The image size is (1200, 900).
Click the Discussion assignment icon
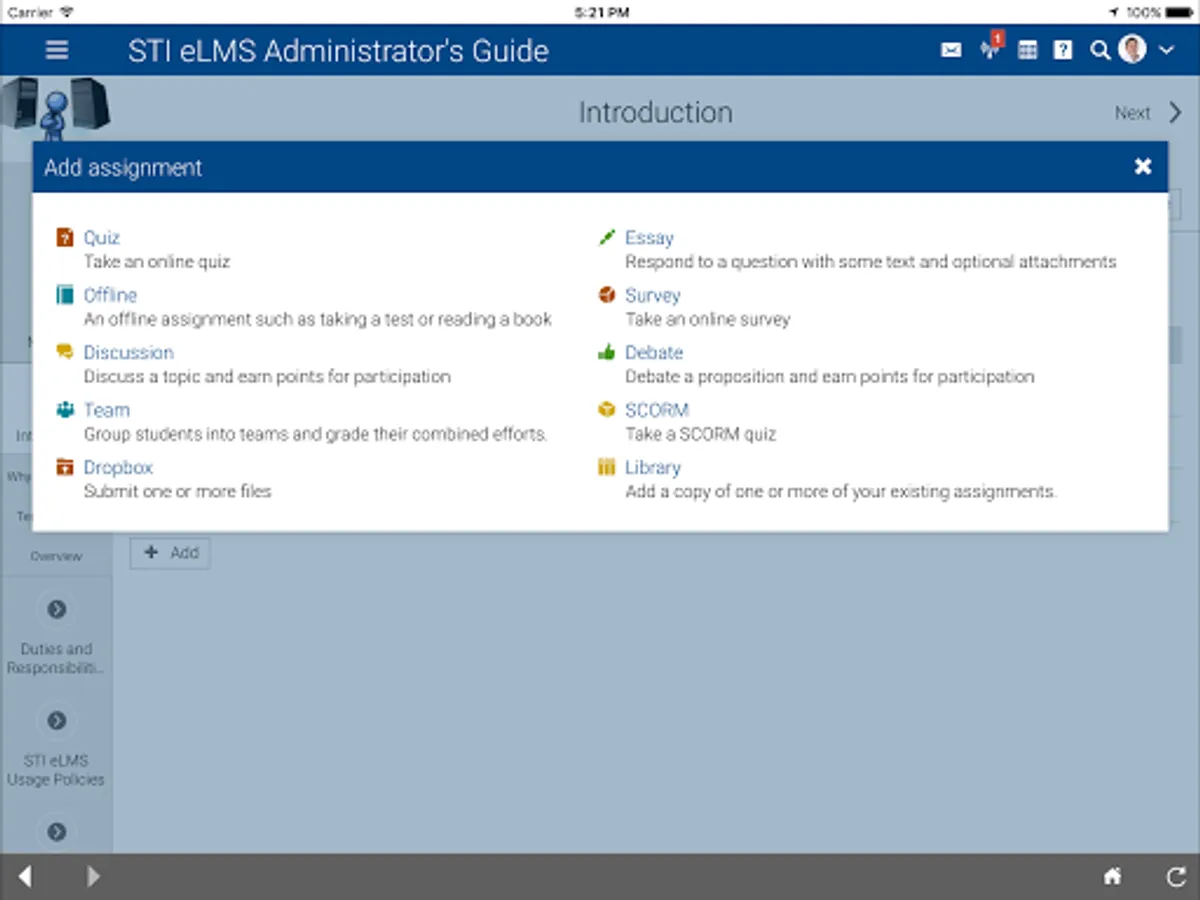click(x=65, y=352)
